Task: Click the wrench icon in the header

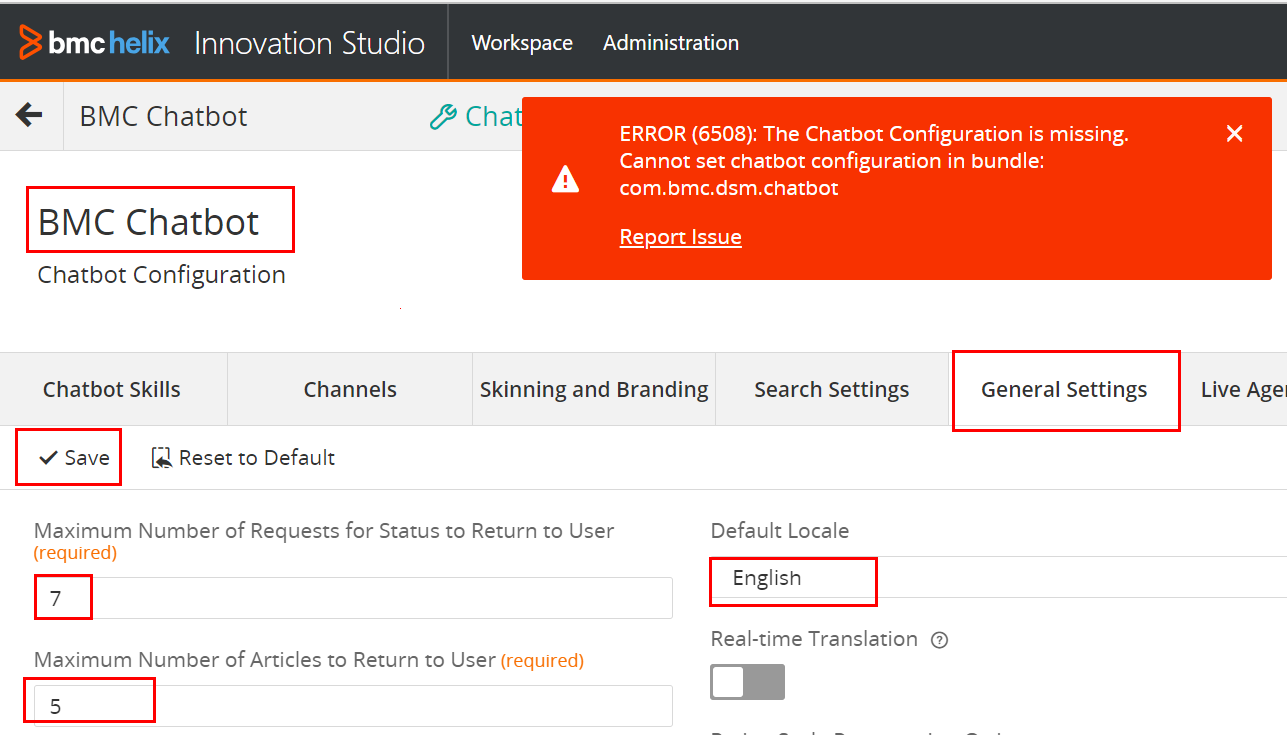Action: [443, 117]
